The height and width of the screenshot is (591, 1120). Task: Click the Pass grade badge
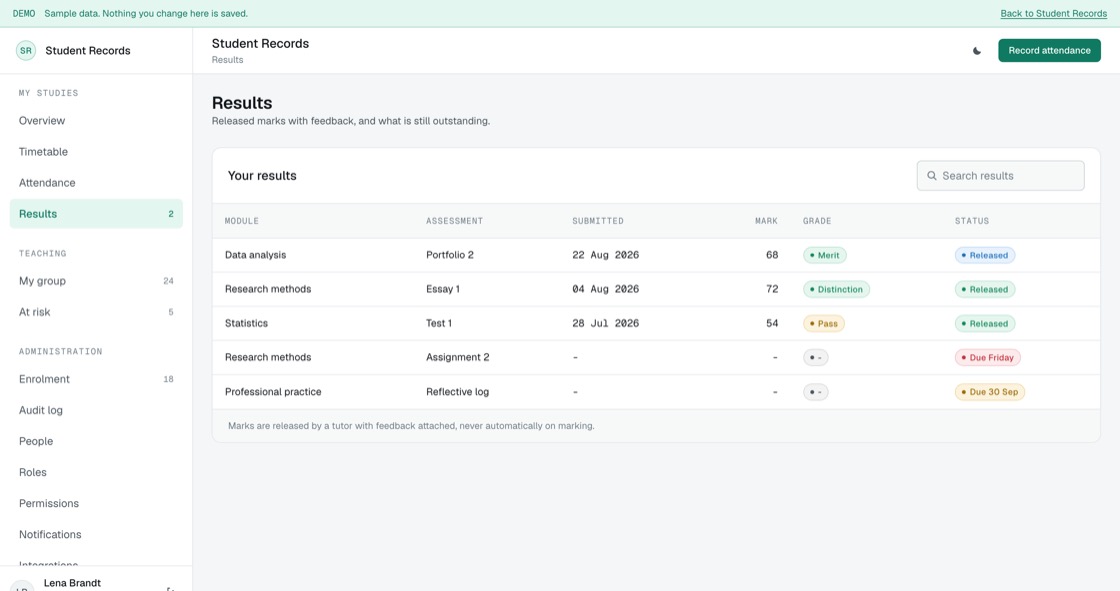pos(824,324)
